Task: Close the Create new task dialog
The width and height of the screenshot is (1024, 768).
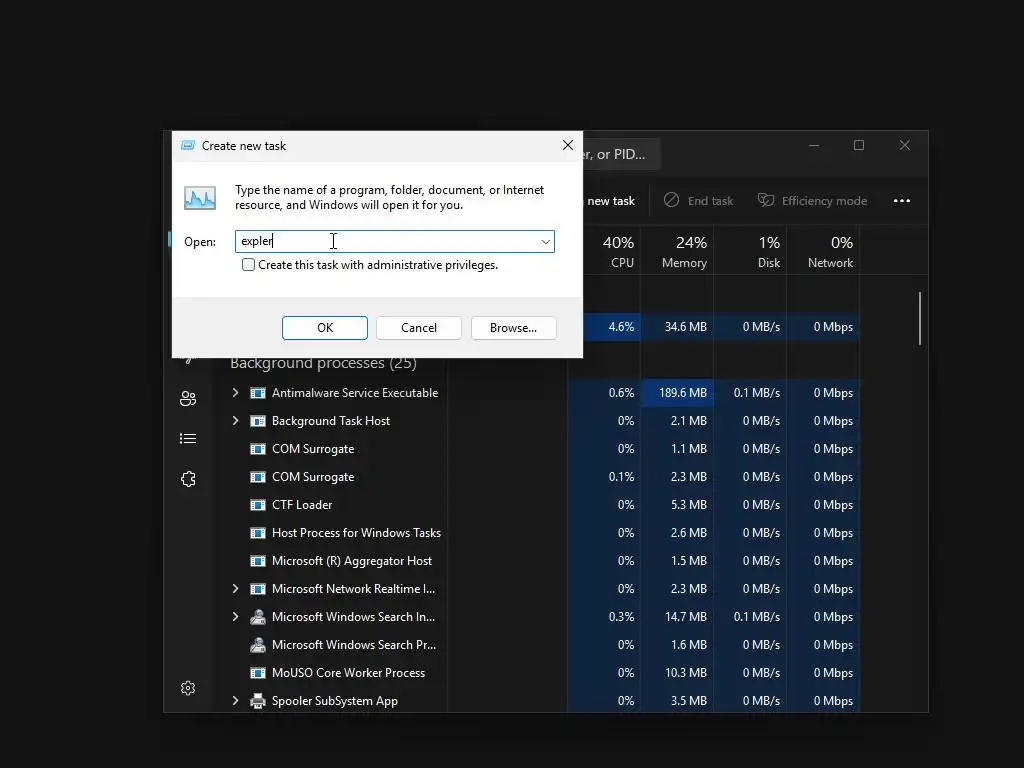Action: click(568, 145)
